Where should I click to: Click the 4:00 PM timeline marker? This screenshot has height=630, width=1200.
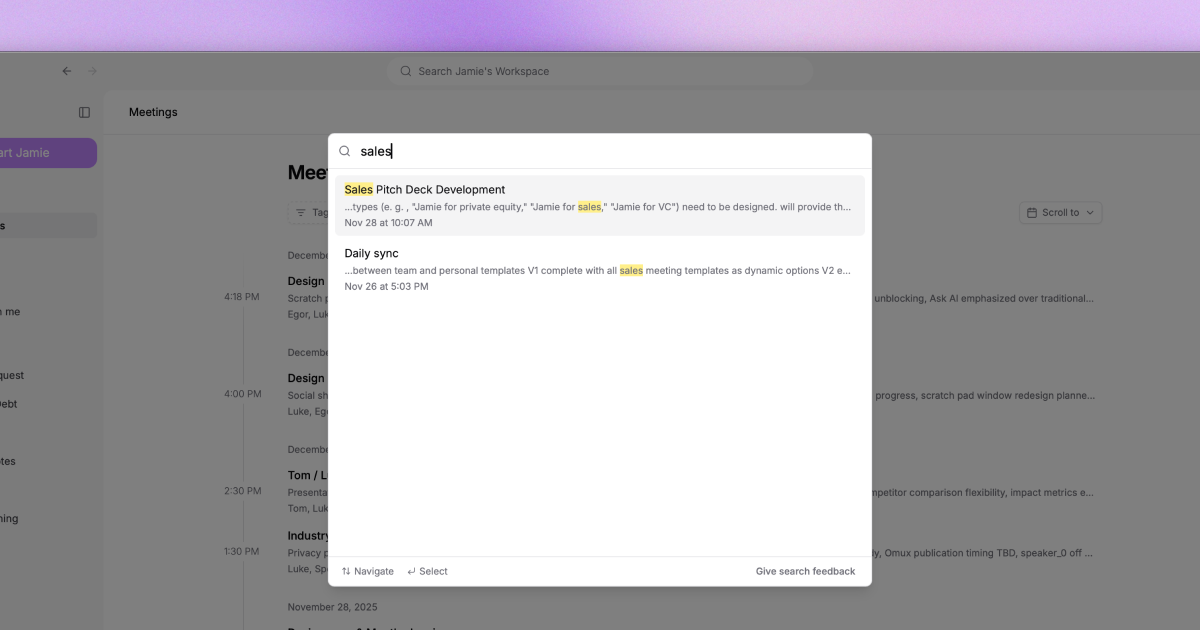point(242,394)
